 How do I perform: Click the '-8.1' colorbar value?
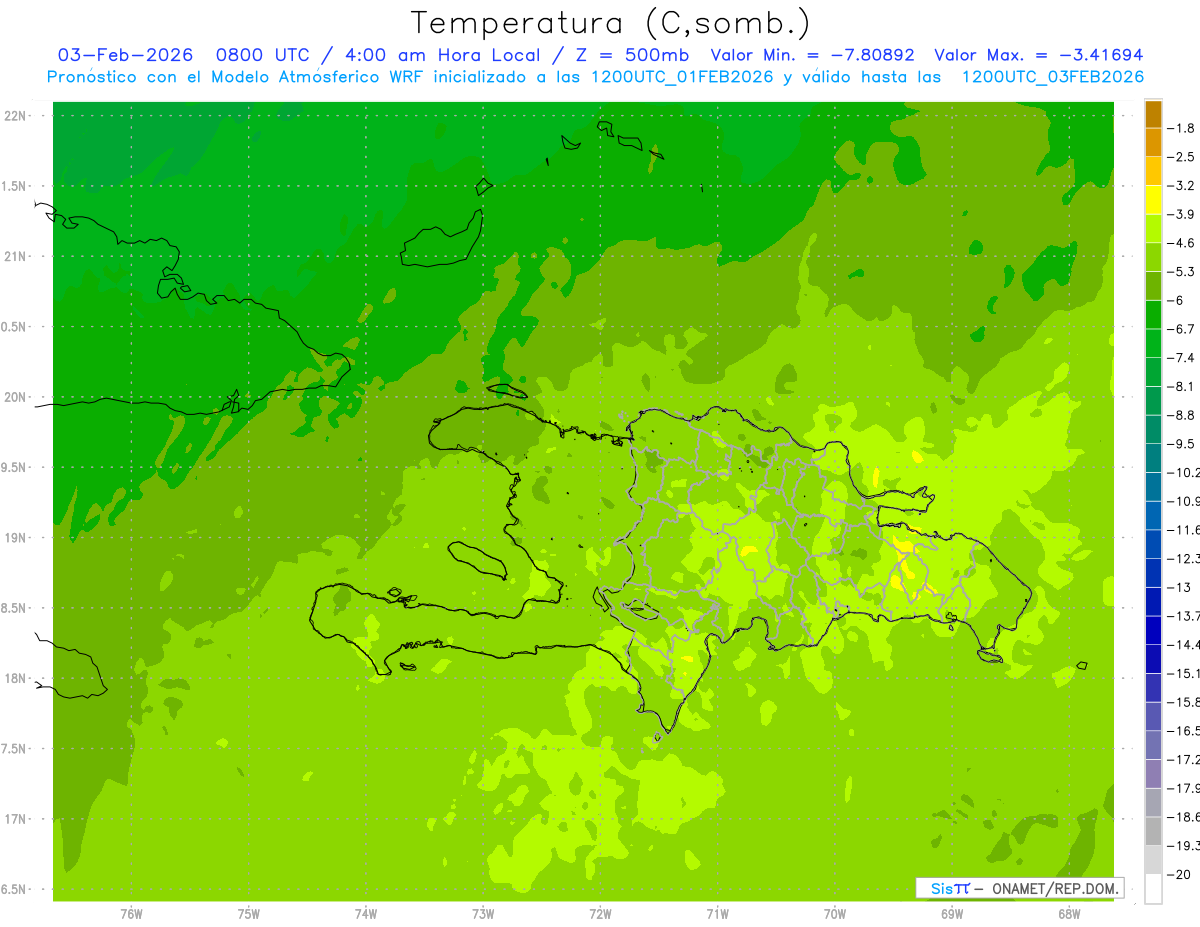[x=1182, y=386]
